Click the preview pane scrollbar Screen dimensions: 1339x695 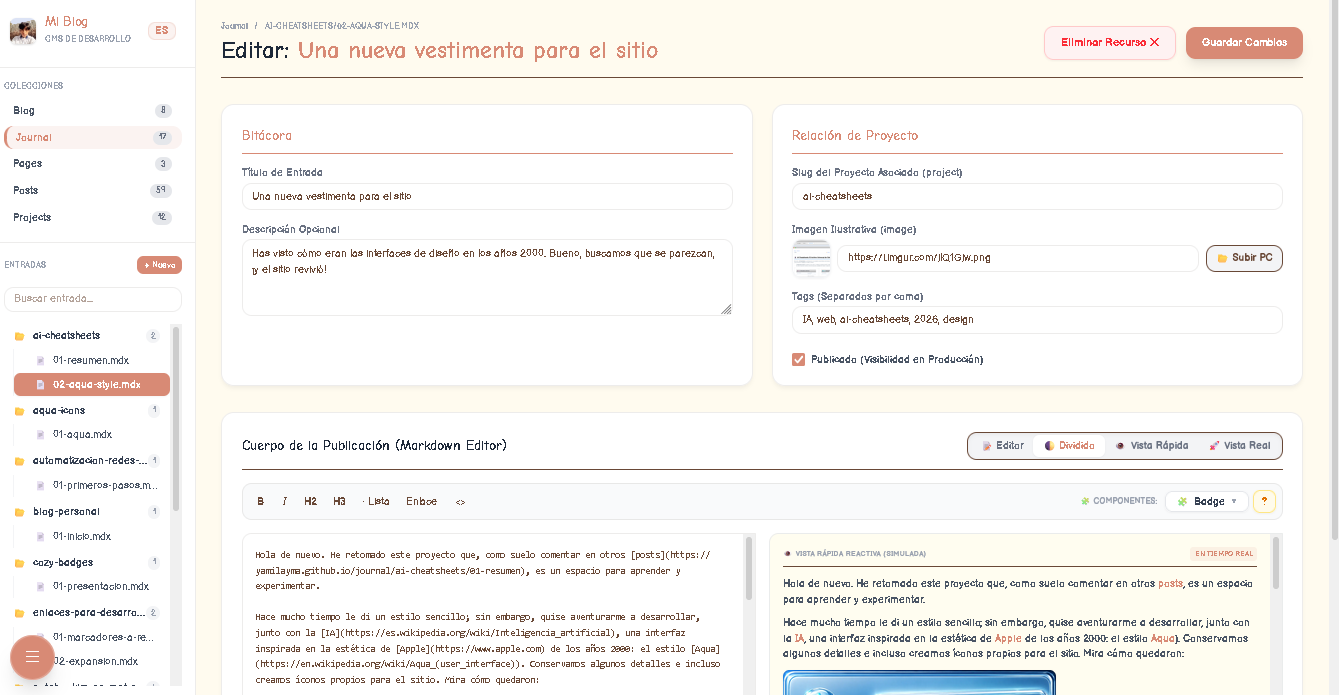(x=1277, y=563)
